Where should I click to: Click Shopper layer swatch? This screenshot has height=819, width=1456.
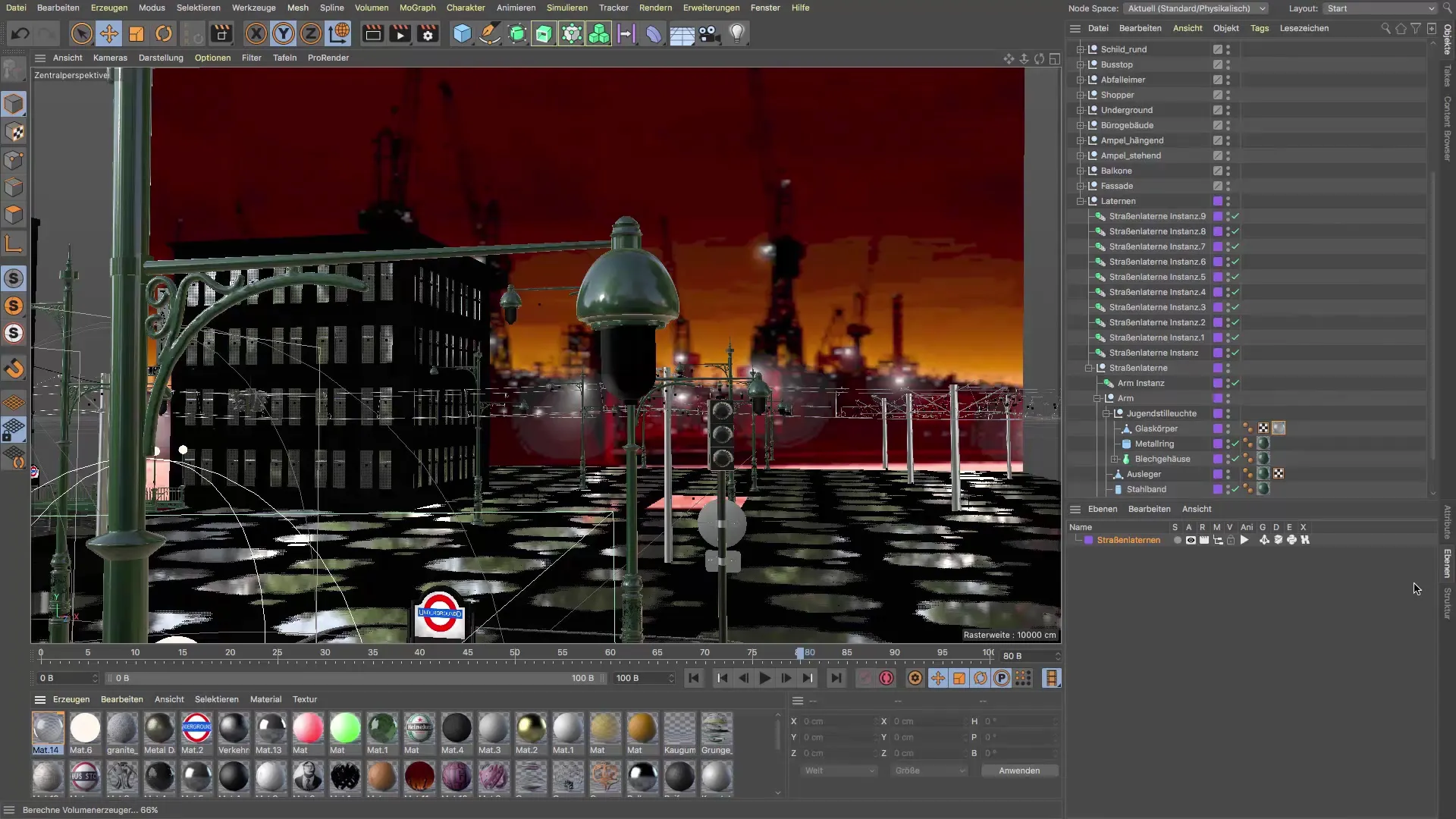1217,95
